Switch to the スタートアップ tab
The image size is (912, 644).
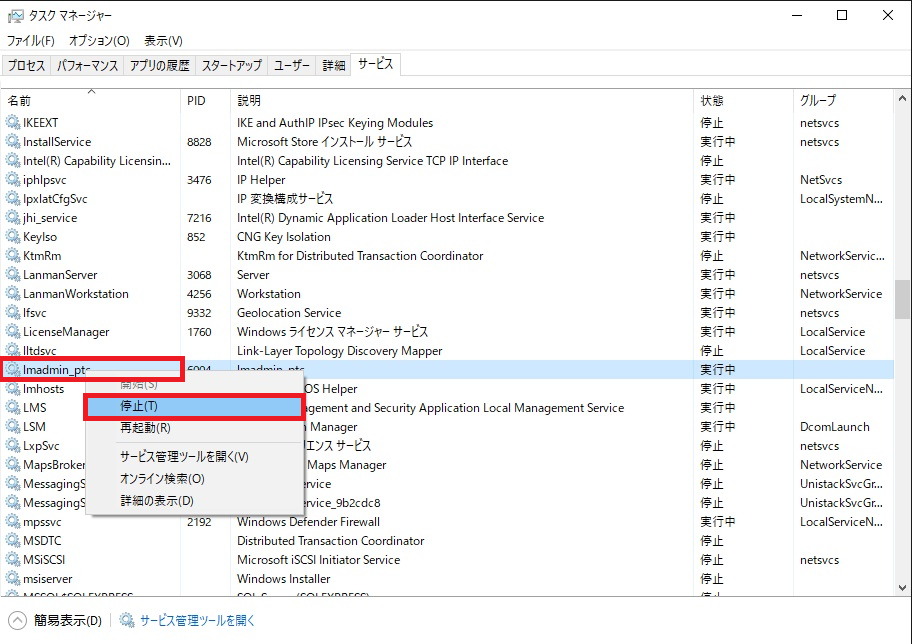pyautogui.click(x=231, y=65)
